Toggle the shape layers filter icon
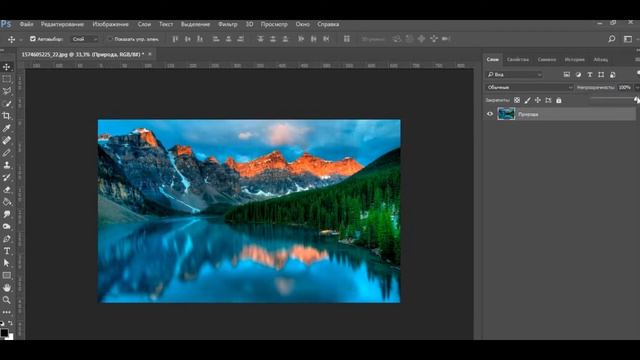 point(601,75)
